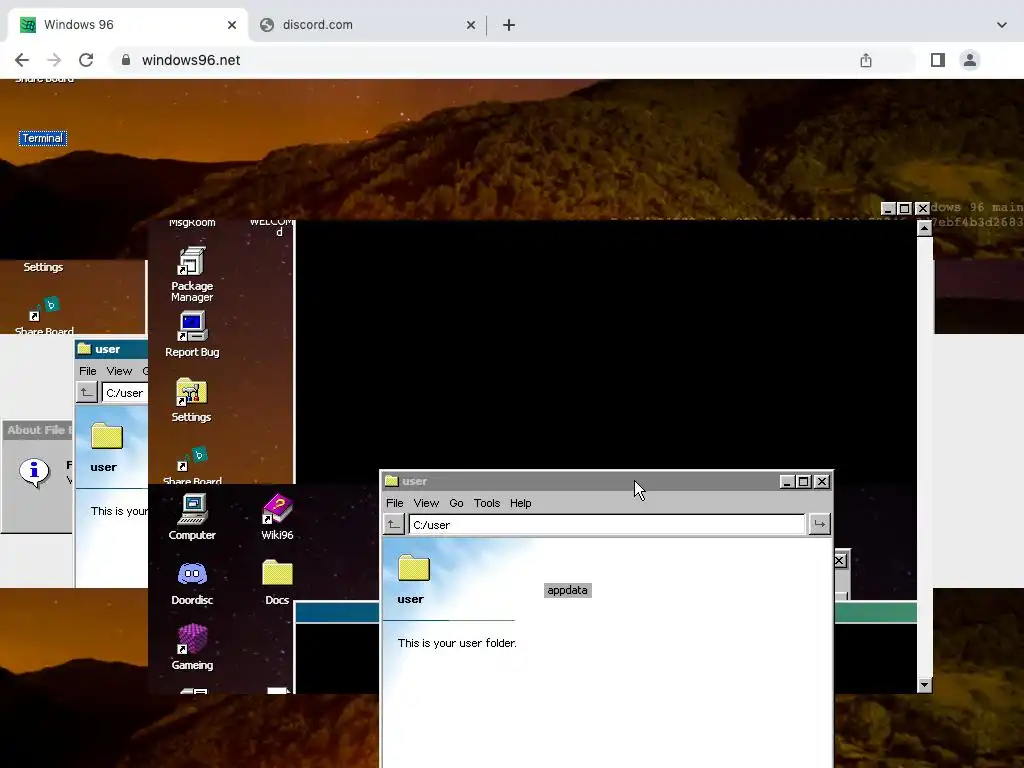The height and width of the screenshot is (768, 1024).
Task: Click terminal scrollbar up arrow
Action: (x=924, y=228)
